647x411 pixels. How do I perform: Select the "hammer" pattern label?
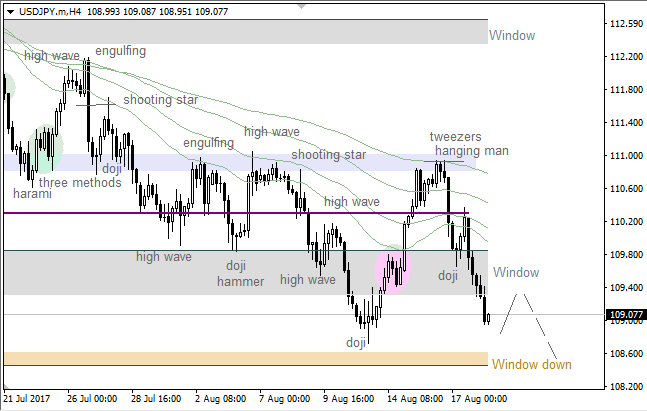pyautogui.click(x=240, y=281)
